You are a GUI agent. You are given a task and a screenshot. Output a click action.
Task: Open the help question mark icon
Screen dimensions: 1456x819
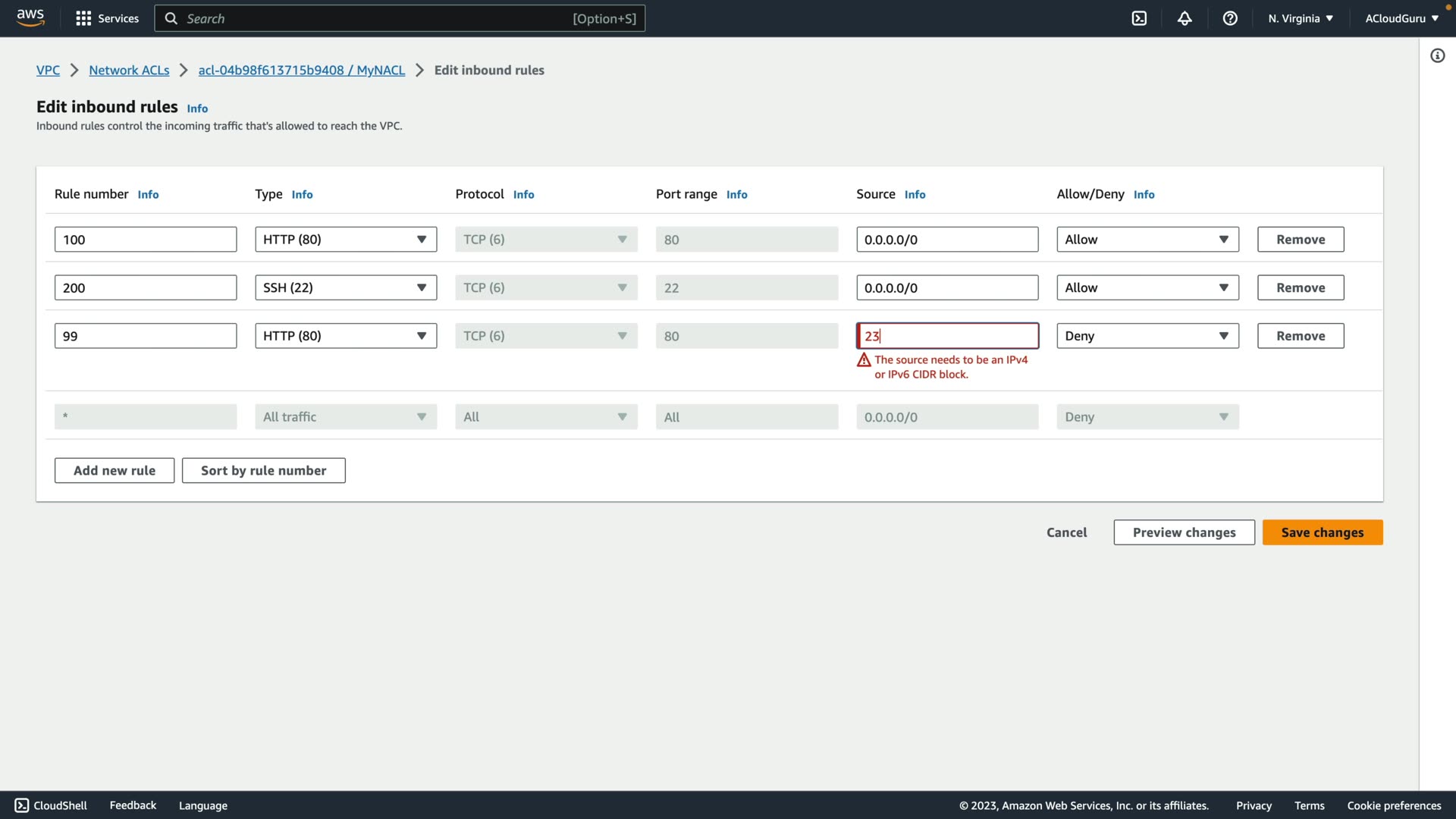pyautogui.click(x=1230, y=18)
